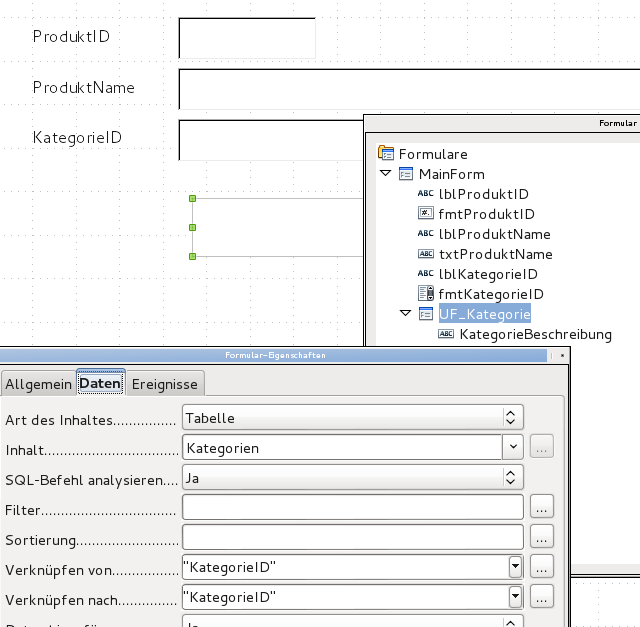Select the Daten tab
The height and width of the screenshot is (627, 640).
point(100,383)
